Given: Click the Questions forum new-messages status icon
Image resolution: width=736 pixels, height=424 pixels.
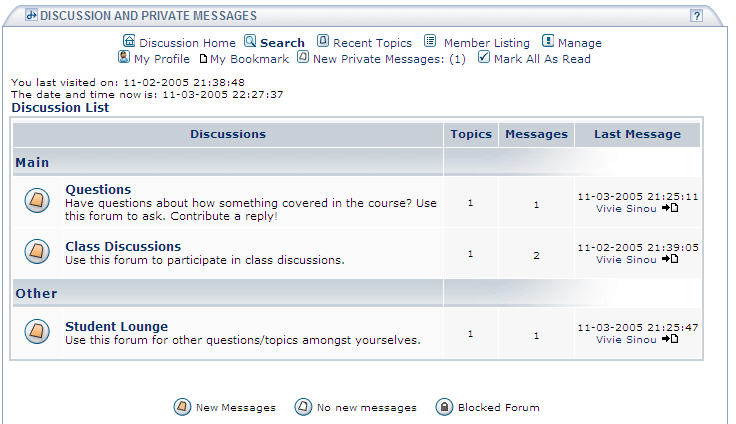Looking at the screenshot, I should (37, 201).
